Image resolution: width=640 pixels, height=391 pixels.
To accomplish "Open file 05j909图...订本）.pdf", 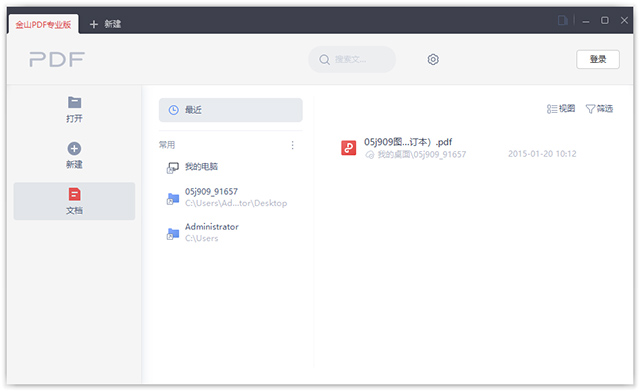I will [408, 142].
